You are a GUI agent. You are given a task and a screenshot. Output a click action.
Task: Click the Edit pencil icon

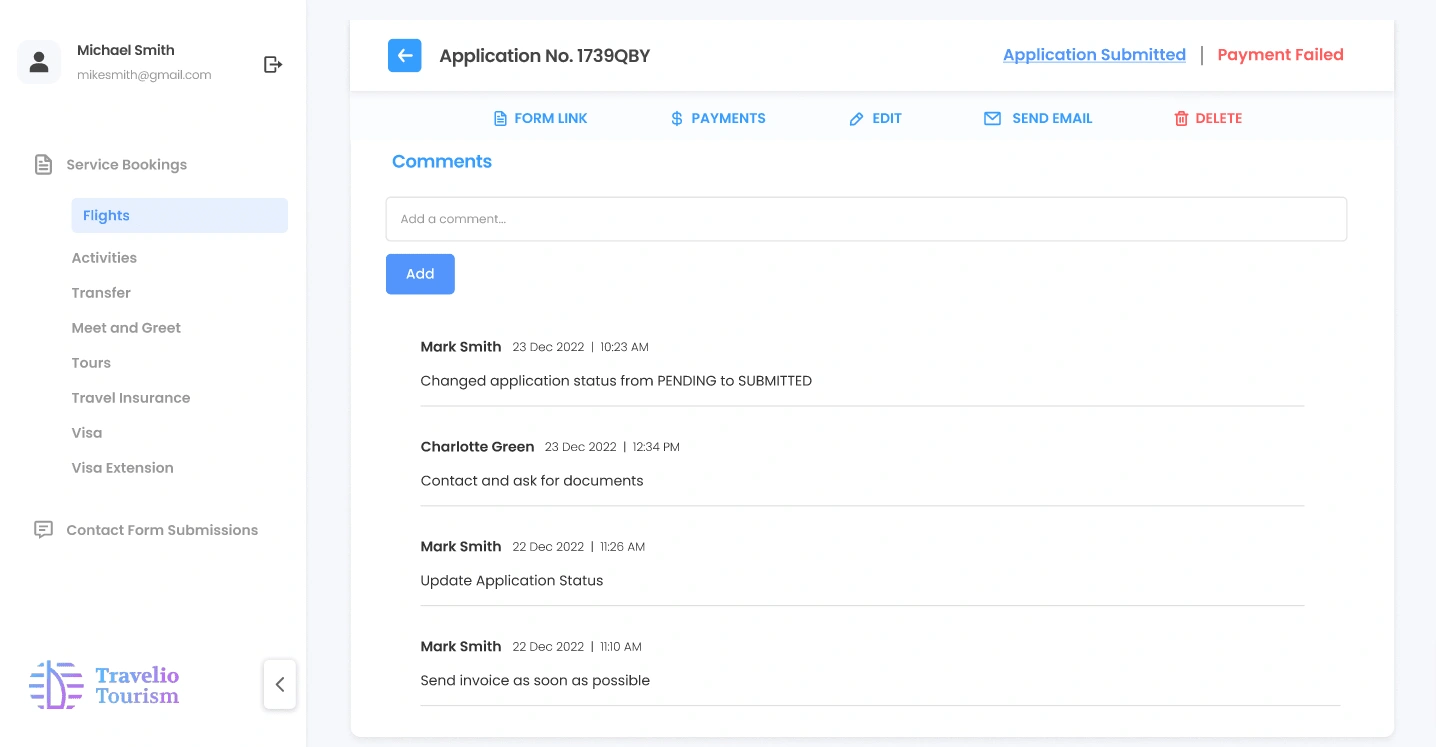point(856,119)
